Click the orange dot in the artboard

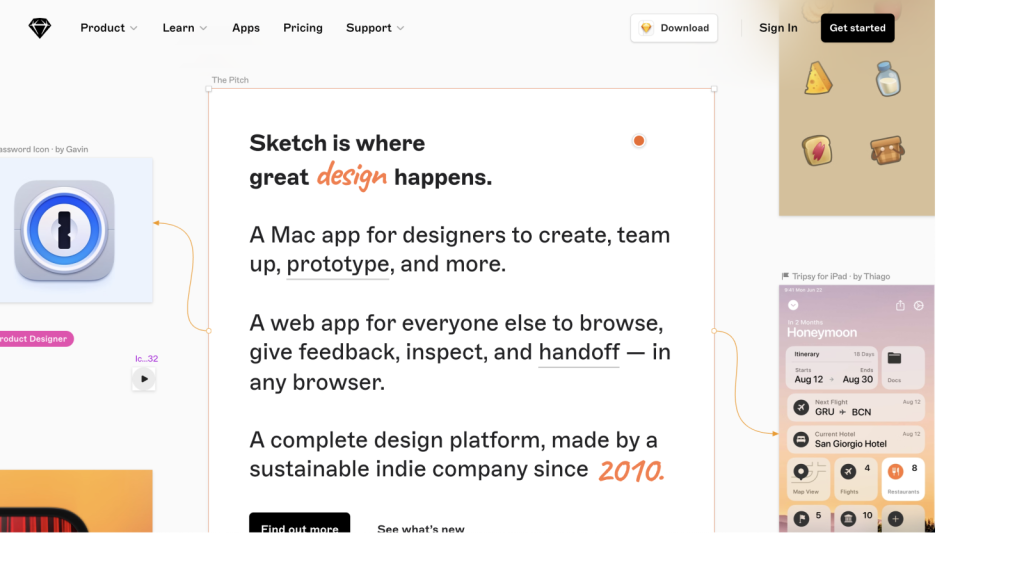click(x=639, y=141)
